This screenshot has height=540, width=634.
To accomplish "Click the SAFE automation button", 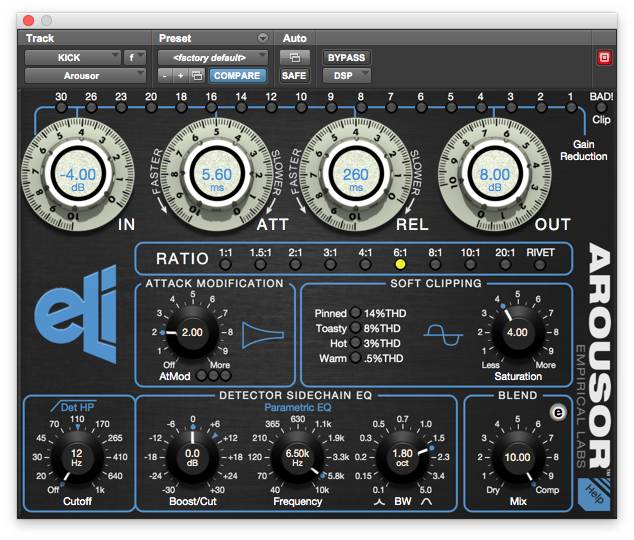I will [294, 76].
